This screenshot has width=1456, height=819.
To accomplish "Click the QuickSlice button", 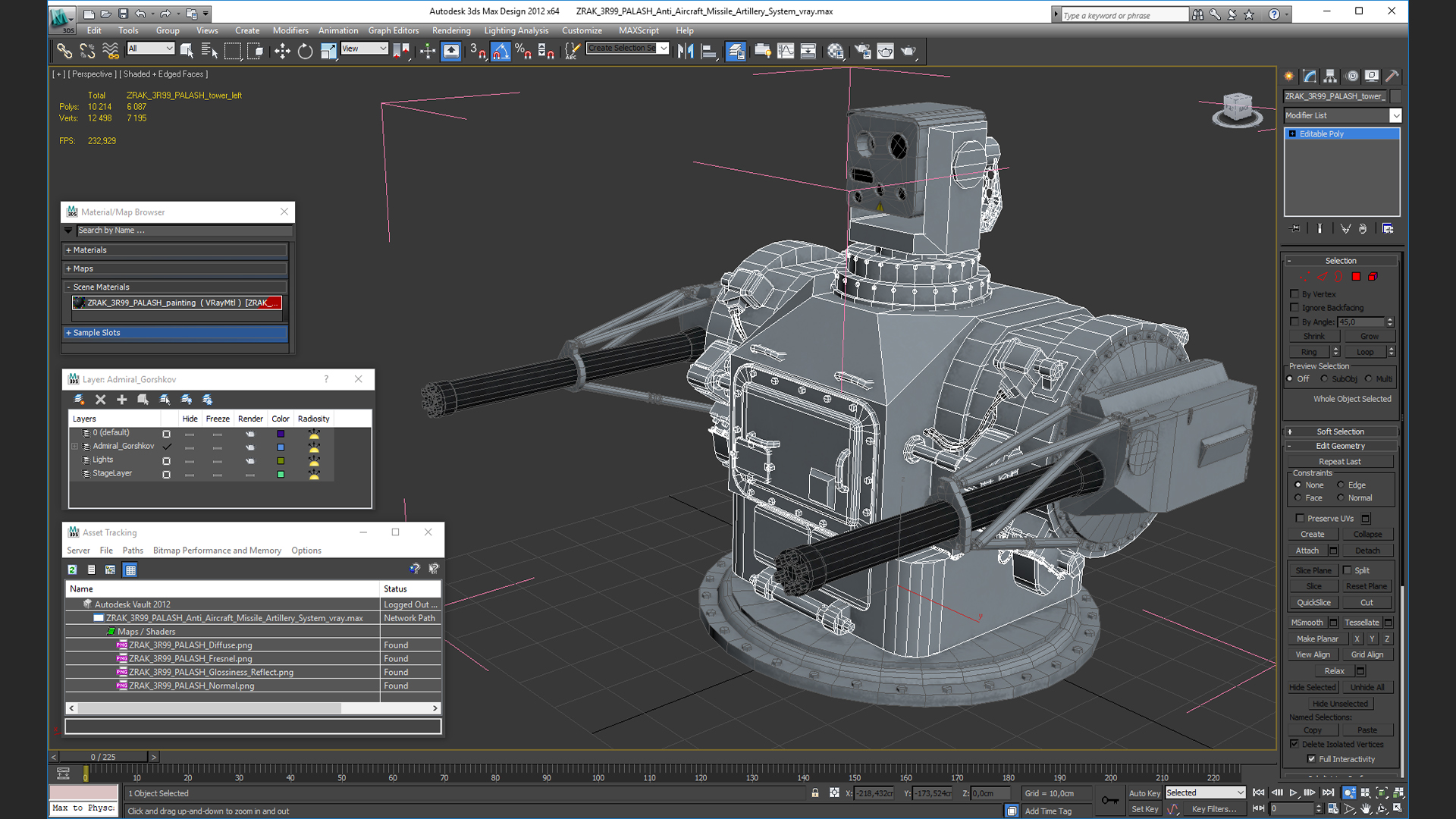I will [x=1313, y=603].
